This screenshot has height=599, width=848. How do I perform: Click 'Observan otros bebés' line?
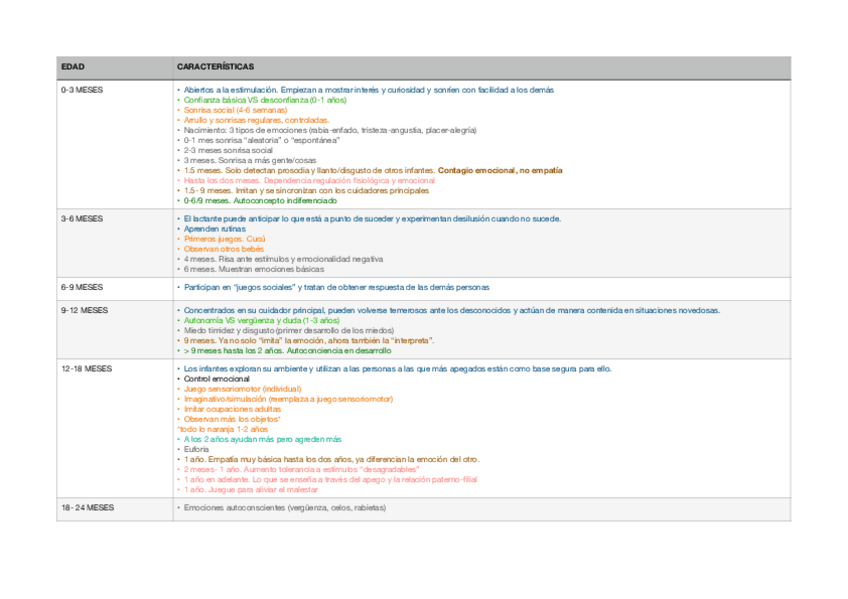pyautogui.click(x=223, y=249)
